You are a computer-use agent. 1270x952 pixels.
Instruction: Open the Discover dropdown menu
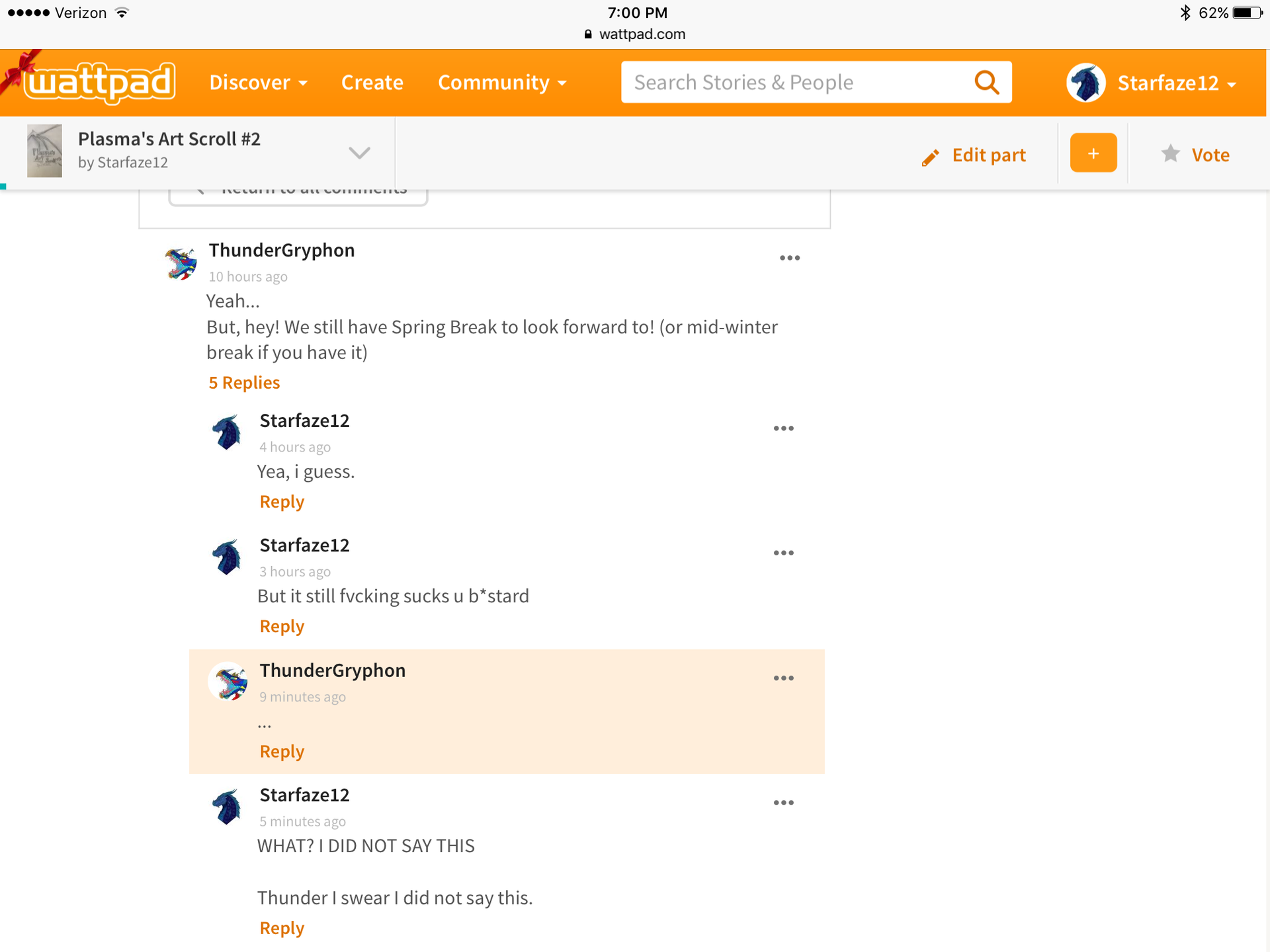click(258, 83)
